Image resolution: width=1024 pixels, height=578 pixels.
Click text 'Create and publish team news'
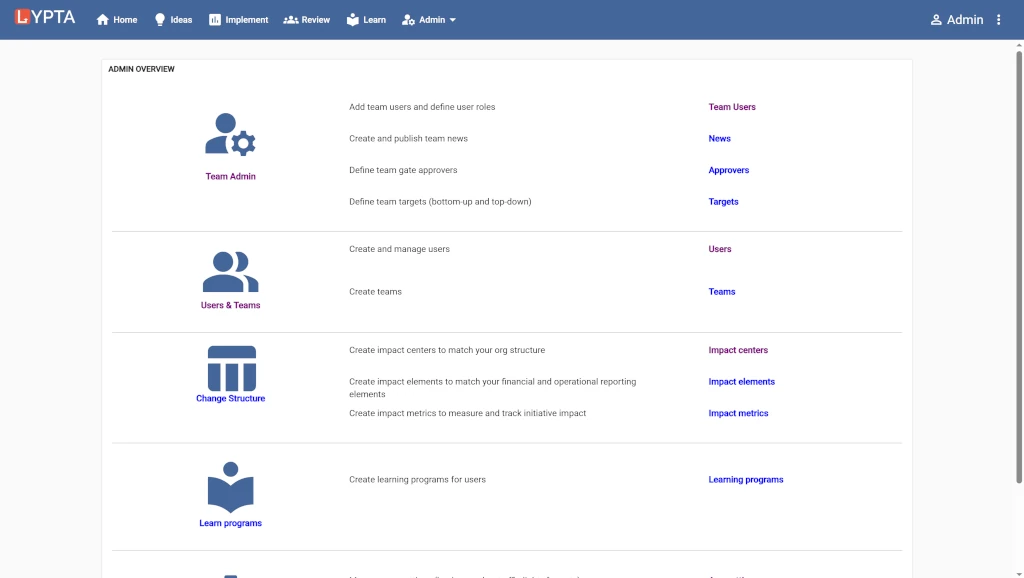[408, 138]
